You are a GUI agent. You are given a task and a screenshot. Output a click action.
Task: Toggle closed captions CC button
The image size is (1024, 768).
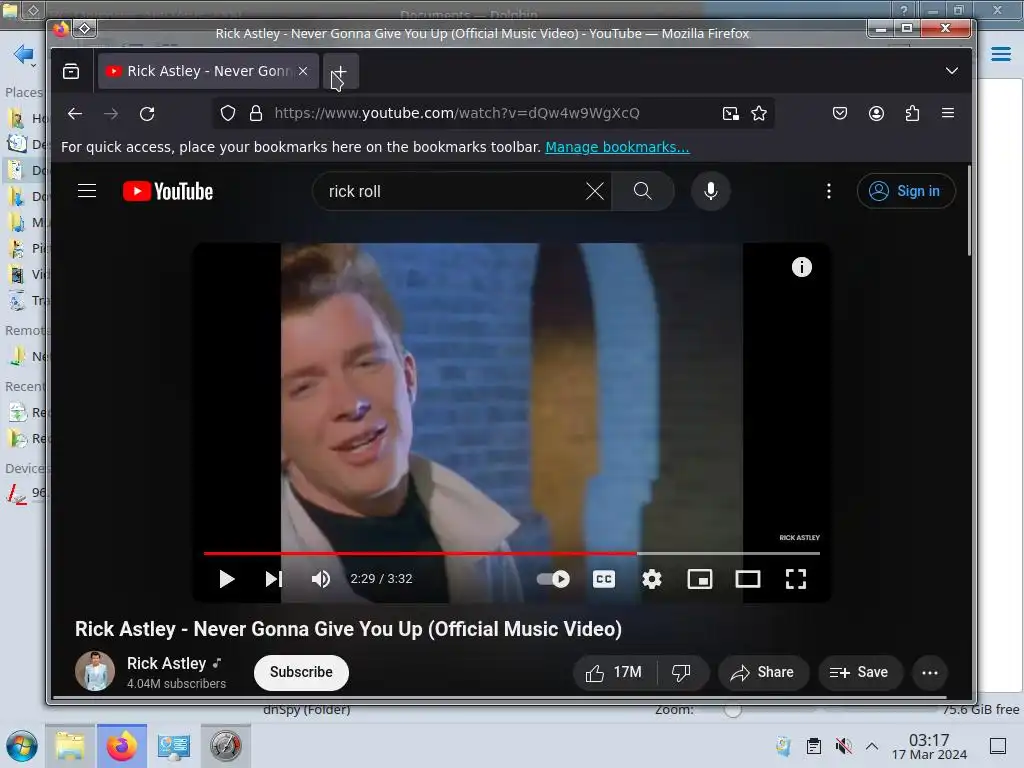pos(604,579)
